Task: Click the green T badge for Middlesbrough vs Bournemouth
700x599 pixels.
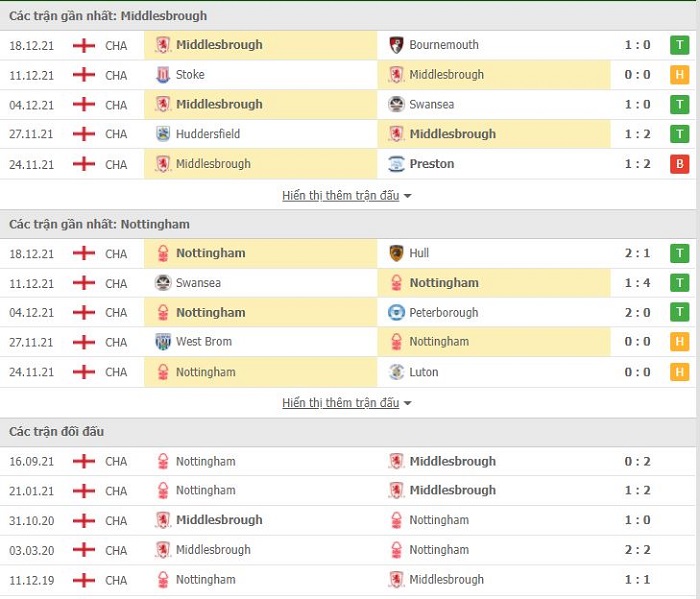Action: [x=679, y=45]
